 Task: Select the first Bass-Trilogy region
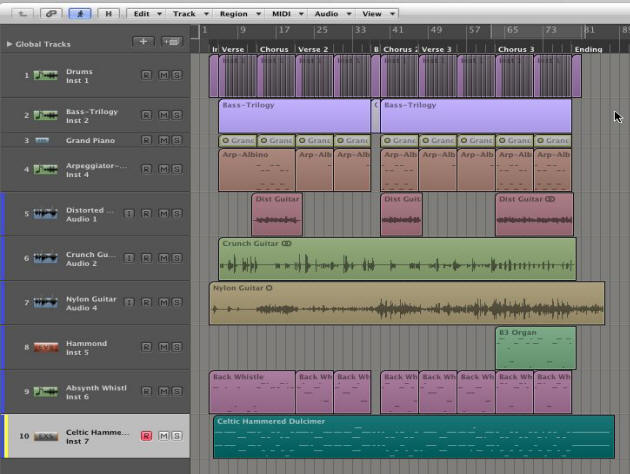[295, 116]
